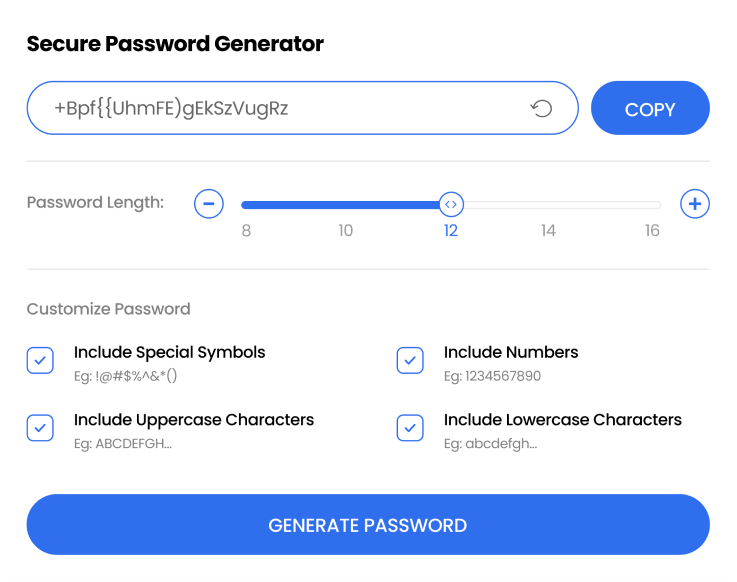This screenshot has height=582, width=737.
Task: Increase password length with plus button
Action: point(695,204)
